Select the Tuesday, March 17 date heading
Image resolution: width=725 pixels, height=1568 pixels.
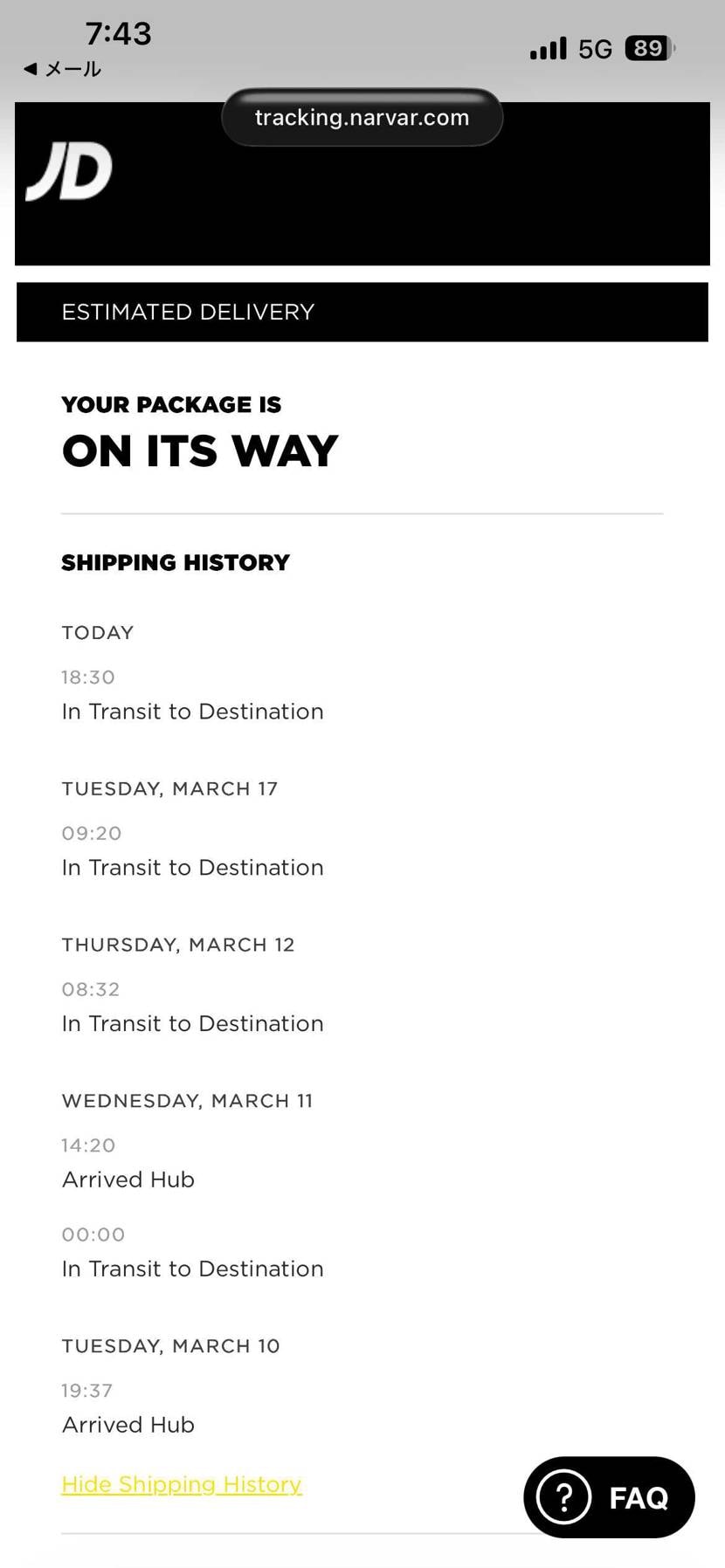tap(169, 788)
